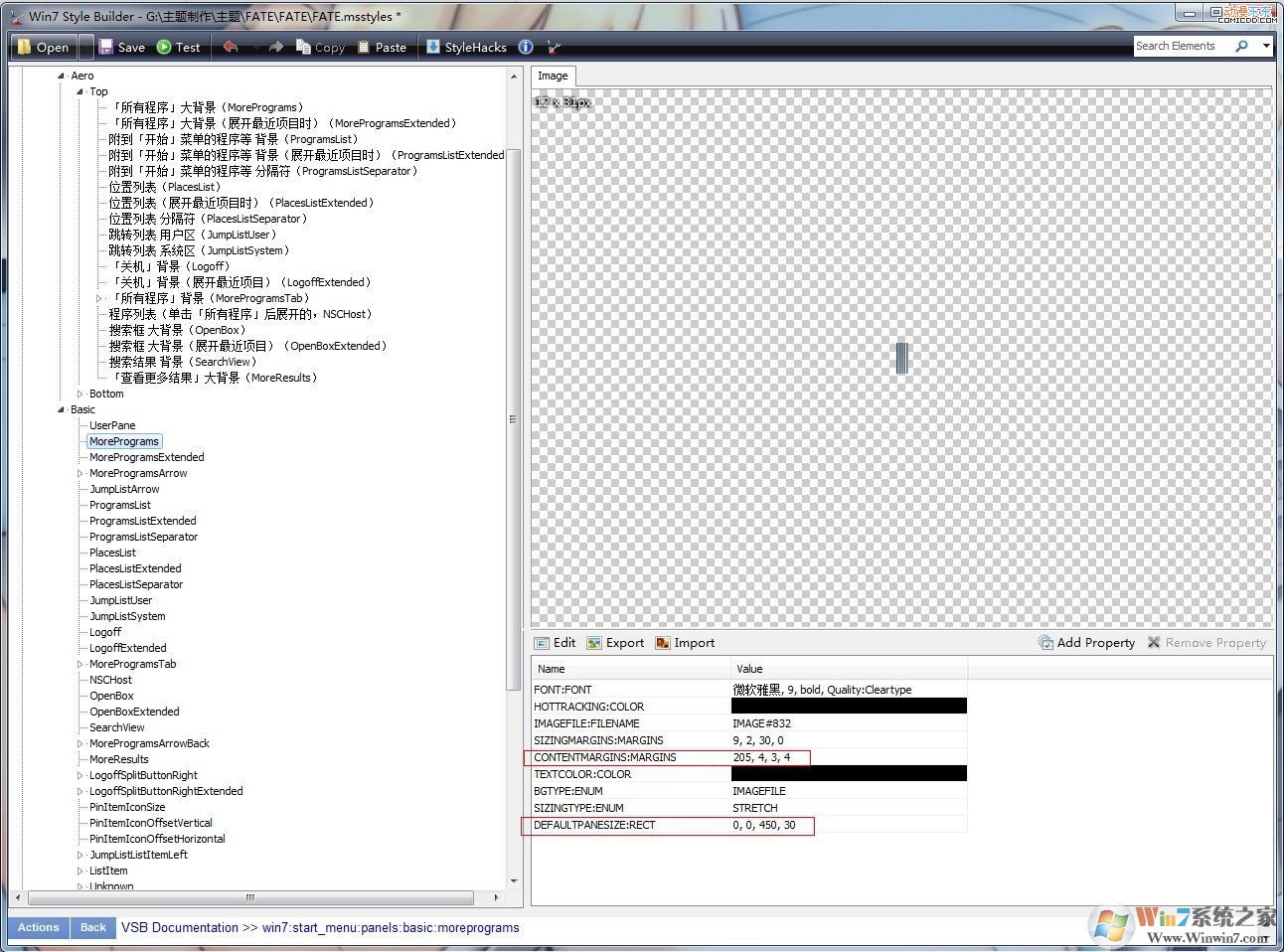Click the wrench icon on the toolbar

[554, 46]
